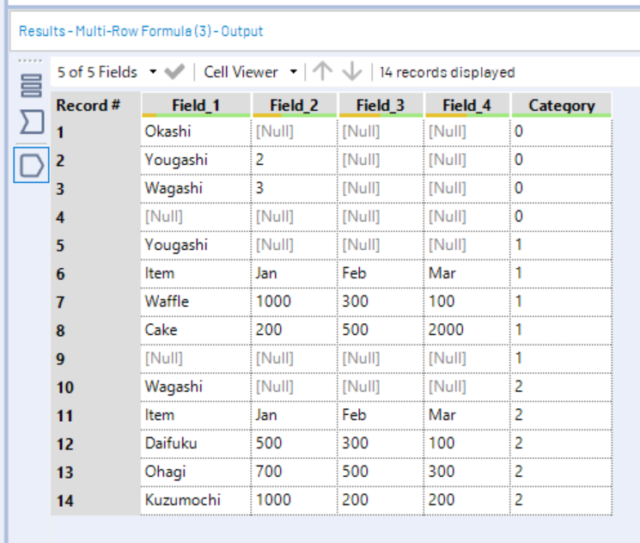Click the dotted panel grip handle
The width and height of the screenshot is (640, 543).
[30, 60]
